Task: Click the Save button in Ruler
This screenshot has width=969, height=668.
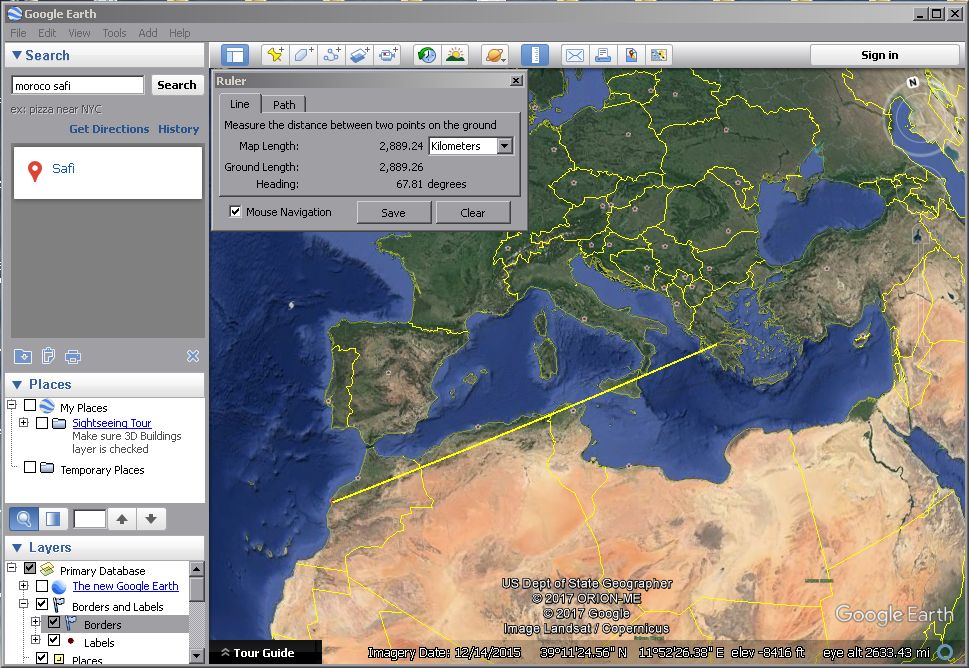Action: (x=394, y=213)
